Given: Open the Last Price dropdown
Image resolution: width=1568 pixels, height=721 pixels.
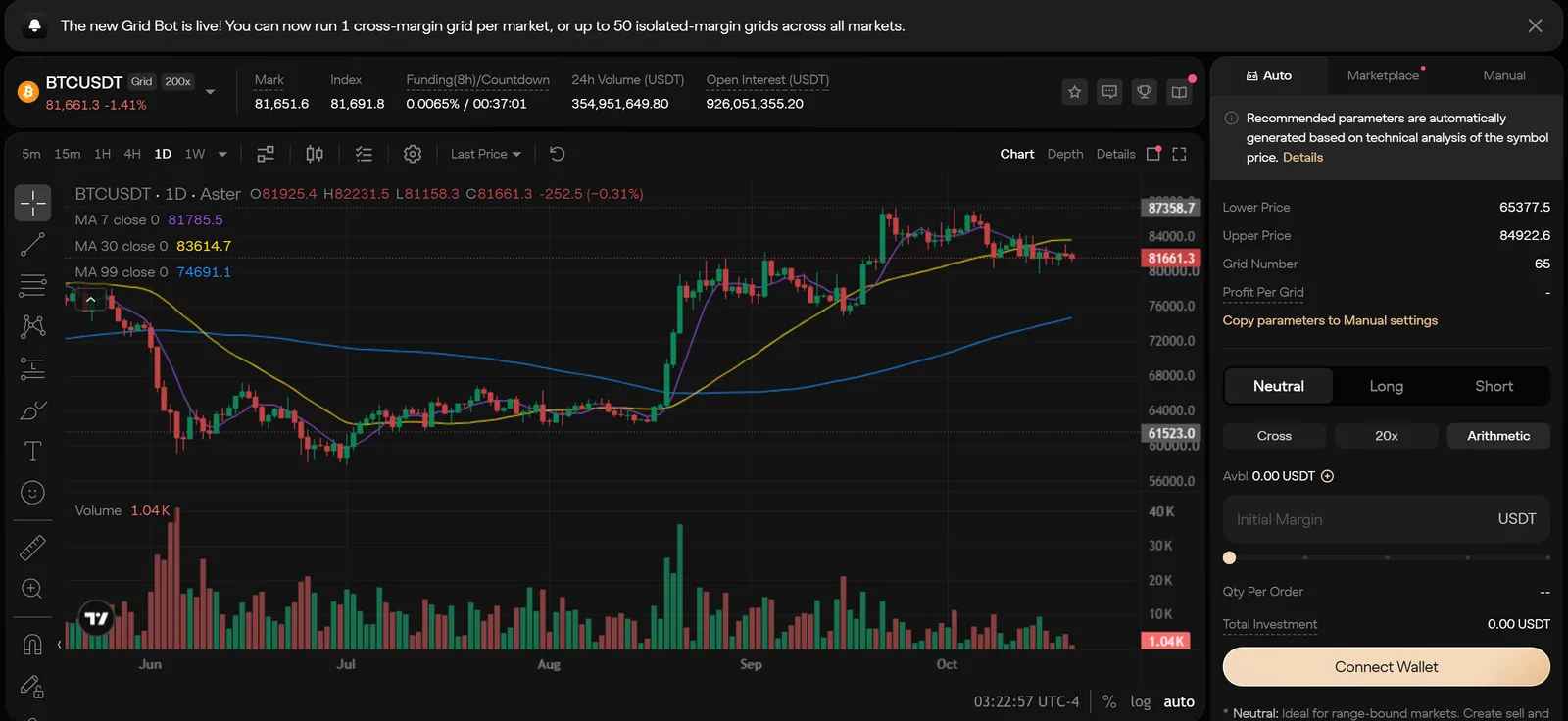Looking at the screenshot, I should (x=486, y=154).
